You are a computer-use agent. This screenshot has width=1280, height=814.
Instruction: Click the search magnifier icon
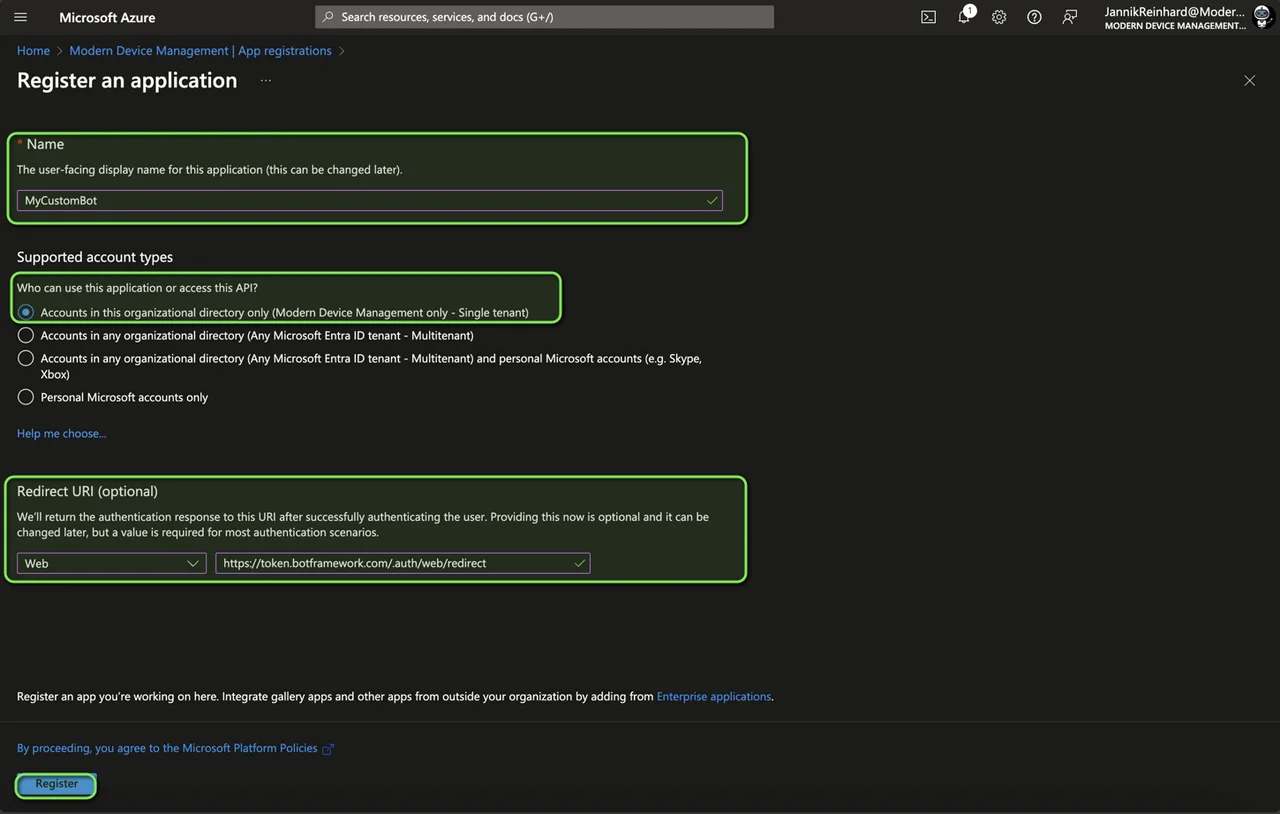pyautogui.click(x=328, y=17)
